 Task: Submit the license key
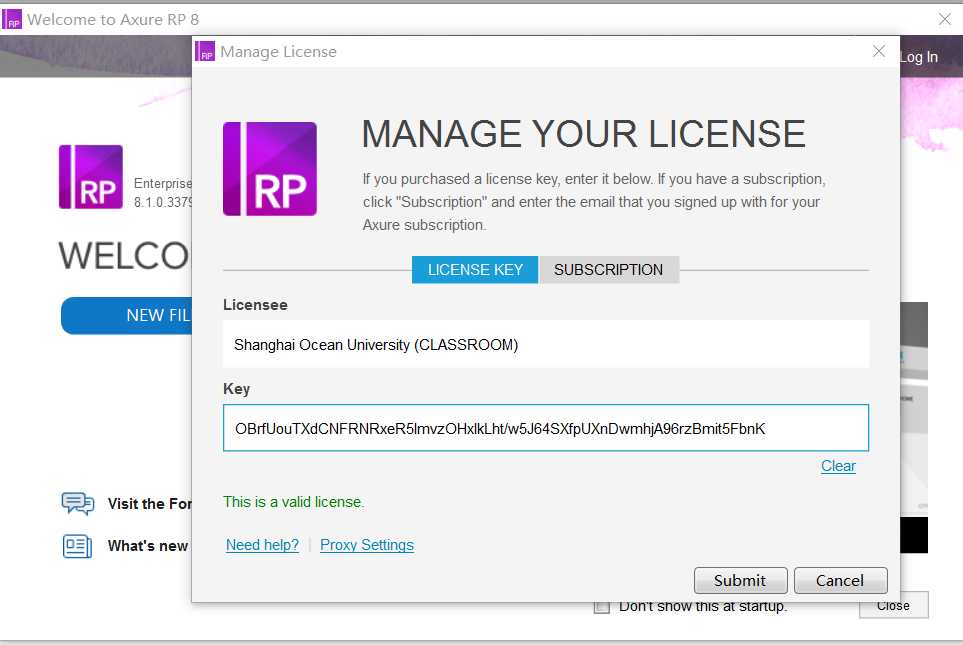pyautogui.click(x=740, y=580)
